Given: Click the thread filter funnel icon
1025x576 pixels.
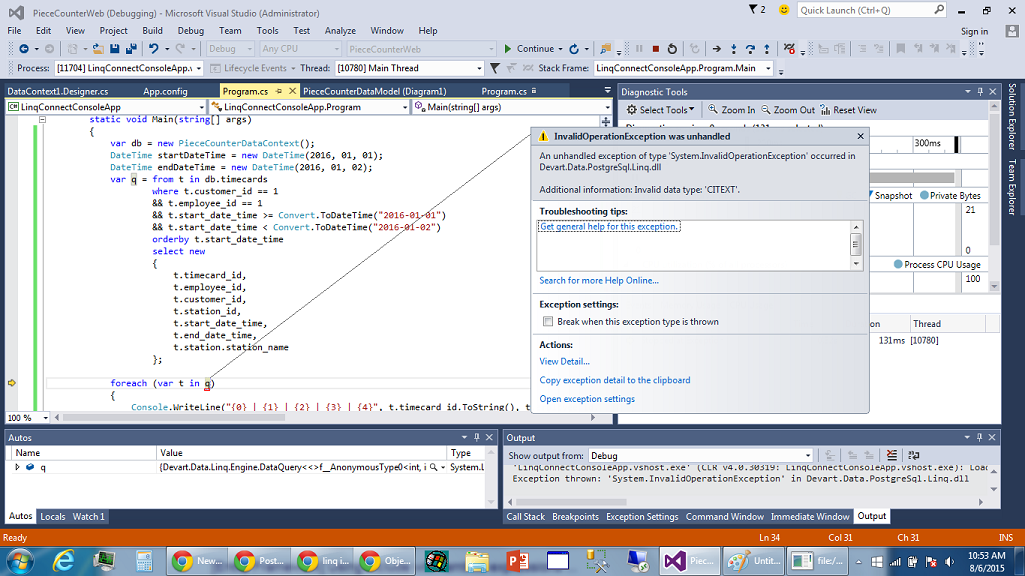Looking at the screenshot, I should (495, 68).
